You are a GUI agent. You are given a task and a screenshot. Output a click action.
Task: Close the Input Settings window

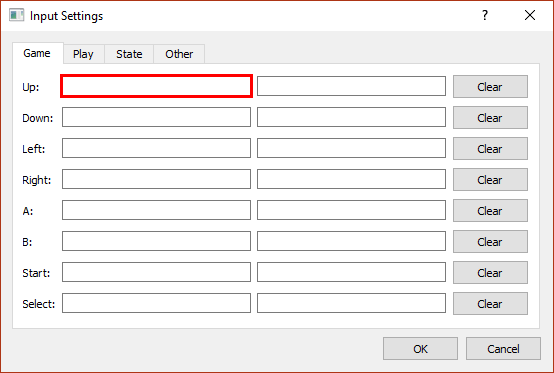530,15
